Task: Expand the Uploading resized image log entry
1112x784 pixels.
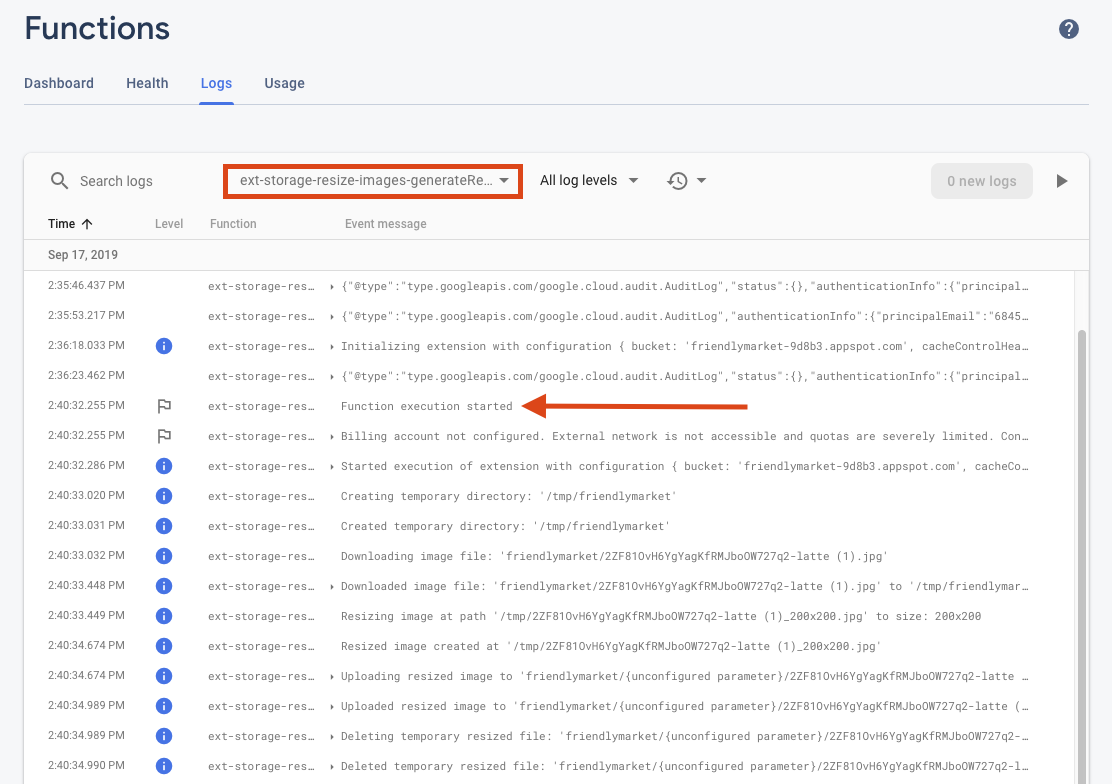Action: (x=332, y=677)
